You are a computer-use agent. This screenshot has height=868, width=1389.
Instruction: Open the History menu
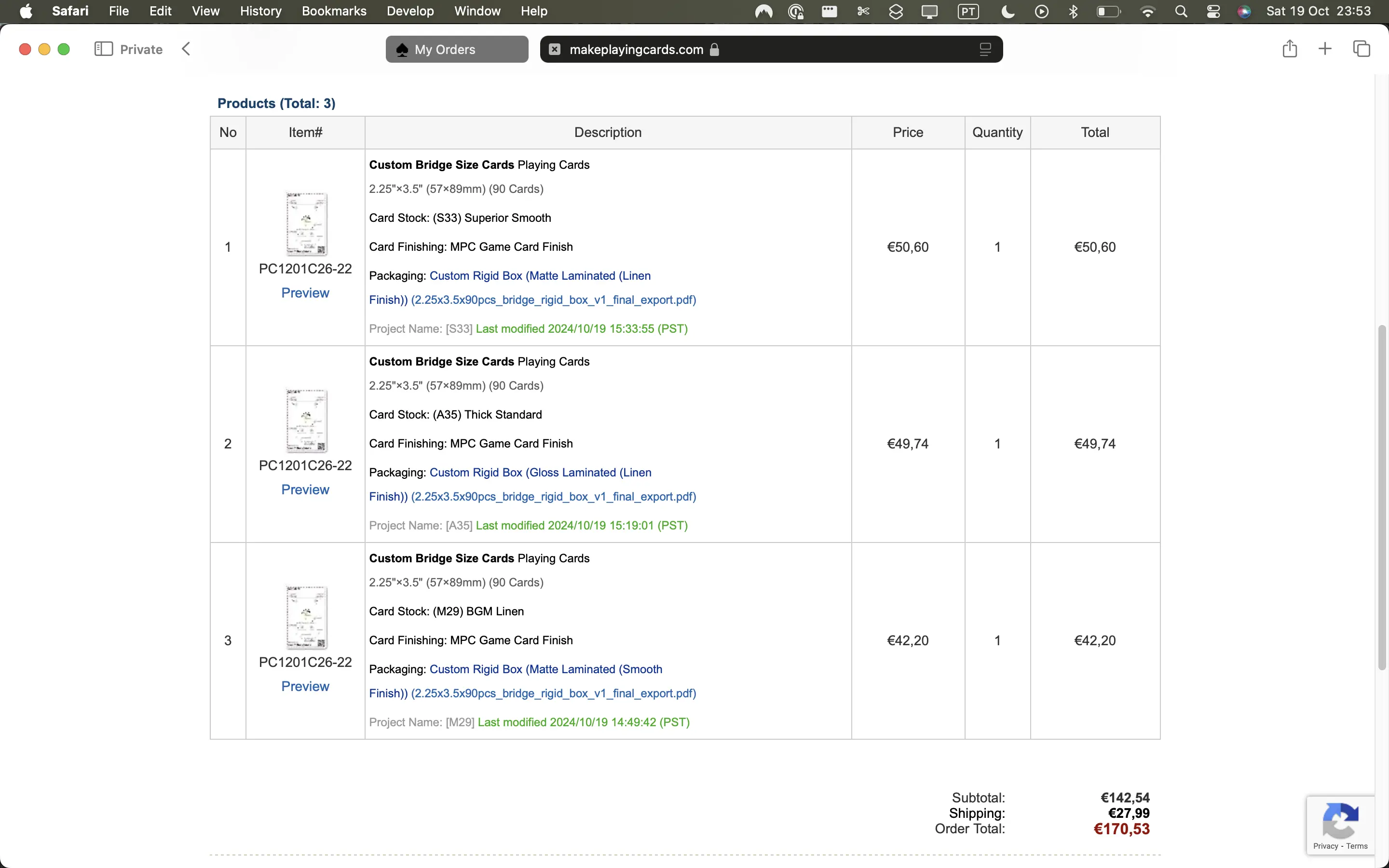coord(260,11)
